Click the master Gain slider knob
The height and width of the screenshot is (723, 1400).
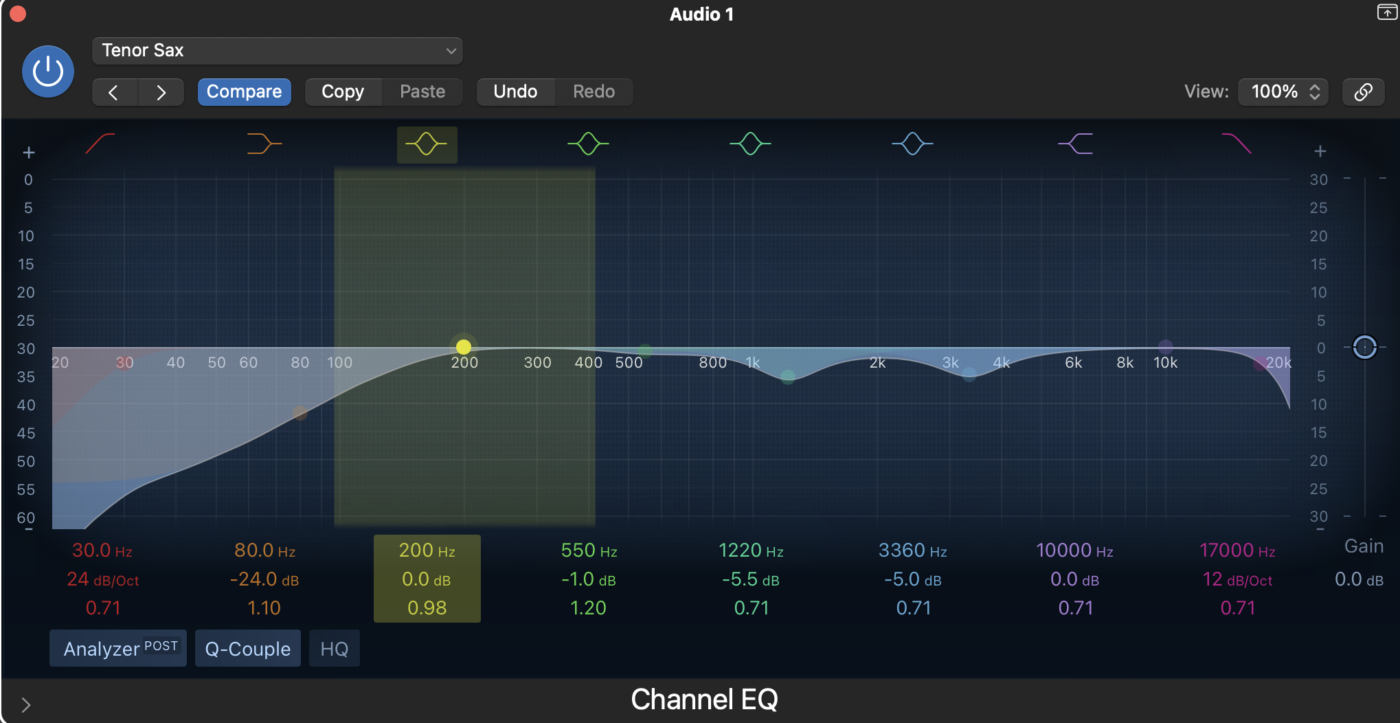tap(1365, 347)
